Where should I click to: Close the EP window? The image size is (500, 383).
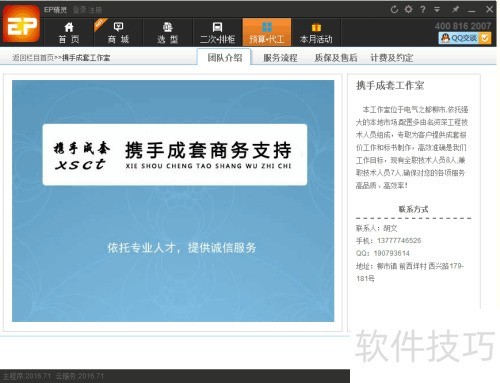(489, 9)
